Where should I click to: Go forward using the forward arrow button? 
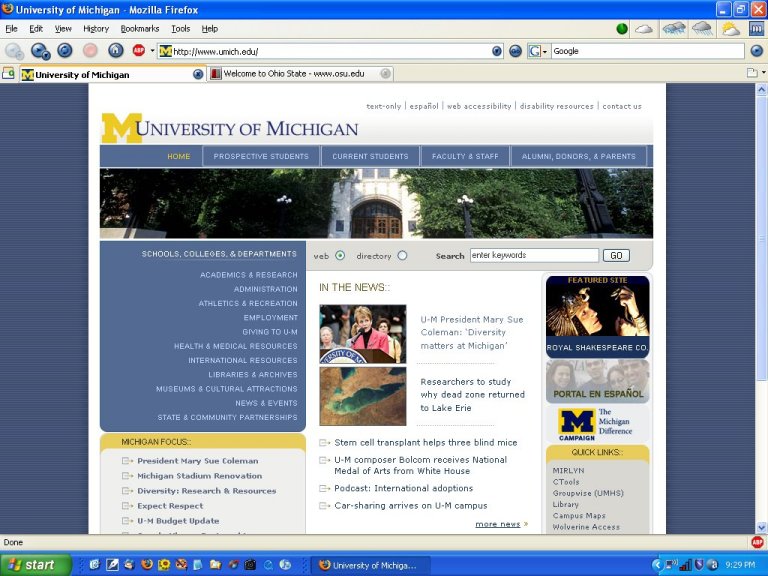pyautogui.click(x=40, y=51)
